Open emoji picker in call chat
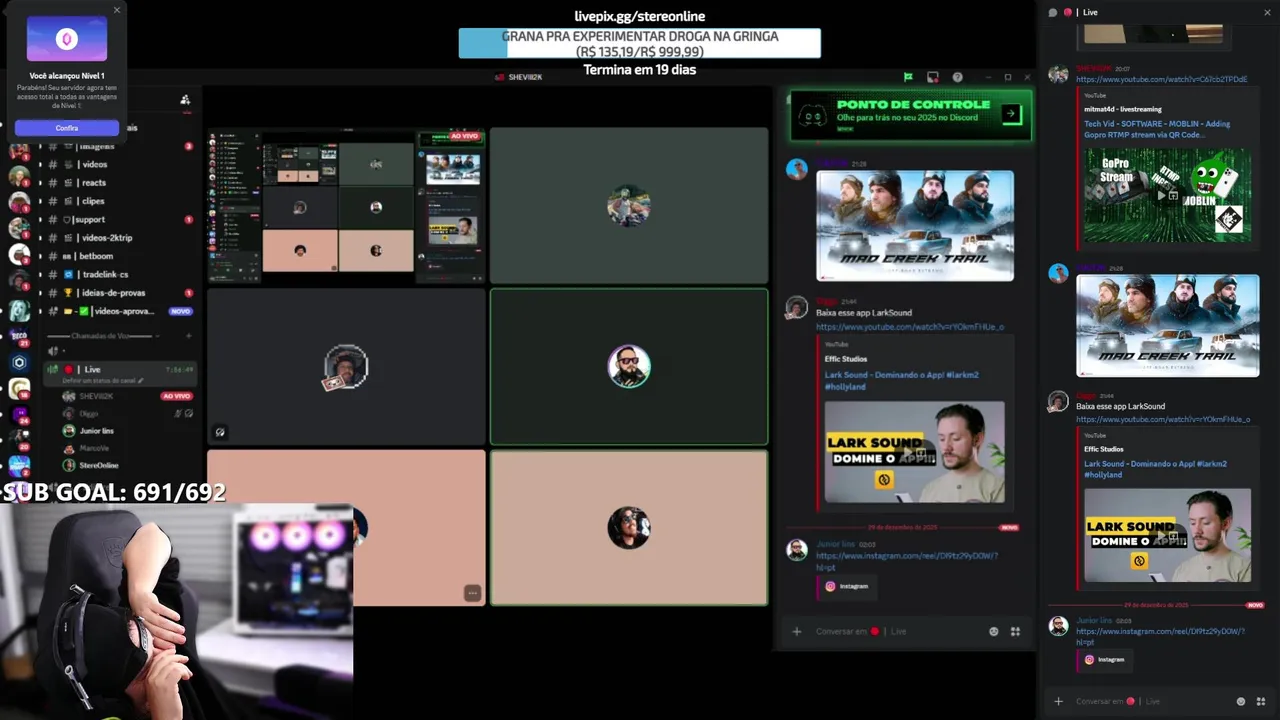Image resolution: width=1280 pixels, height=720 pixels. [x=994, y=631]
